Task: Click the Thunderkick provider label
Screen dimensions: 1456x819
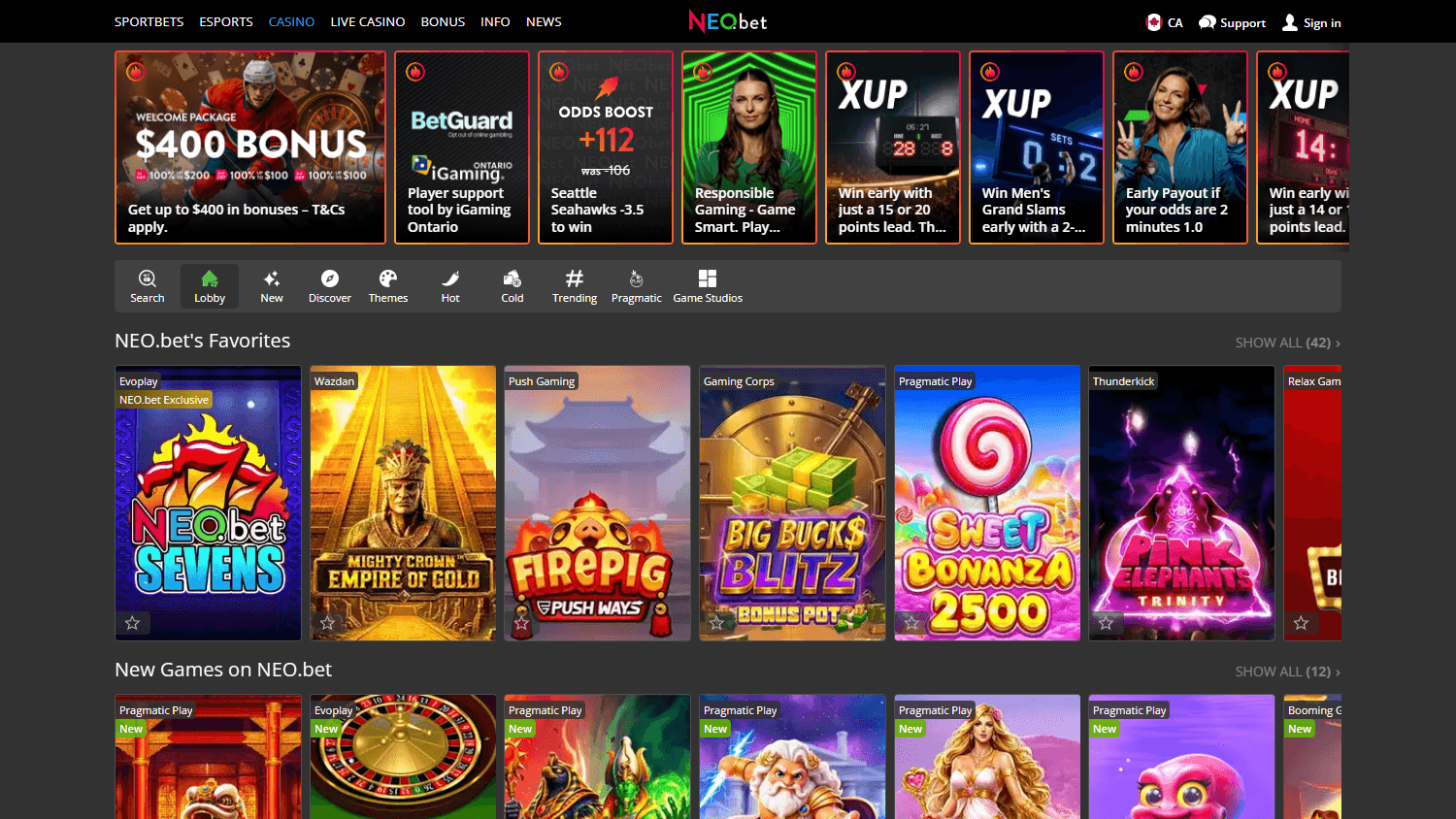Action: 1123,381
